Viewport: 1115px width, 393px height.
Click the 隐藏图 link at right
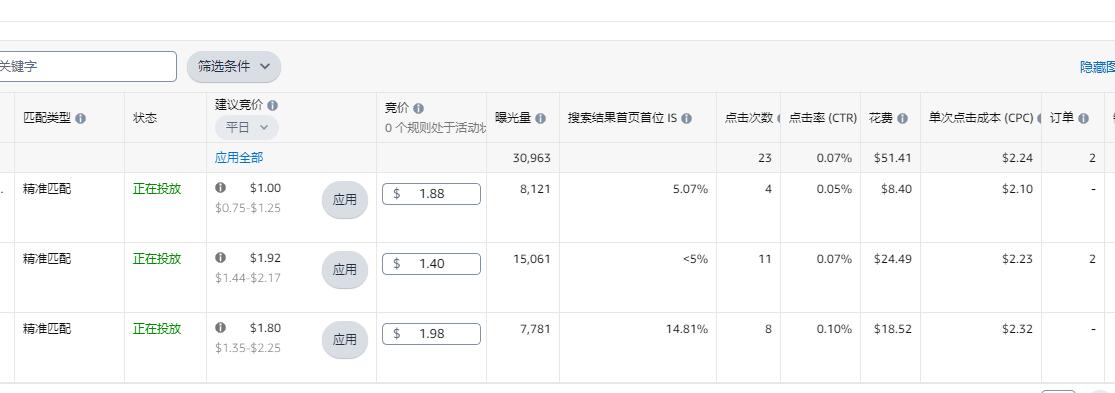coord(1097,67)
